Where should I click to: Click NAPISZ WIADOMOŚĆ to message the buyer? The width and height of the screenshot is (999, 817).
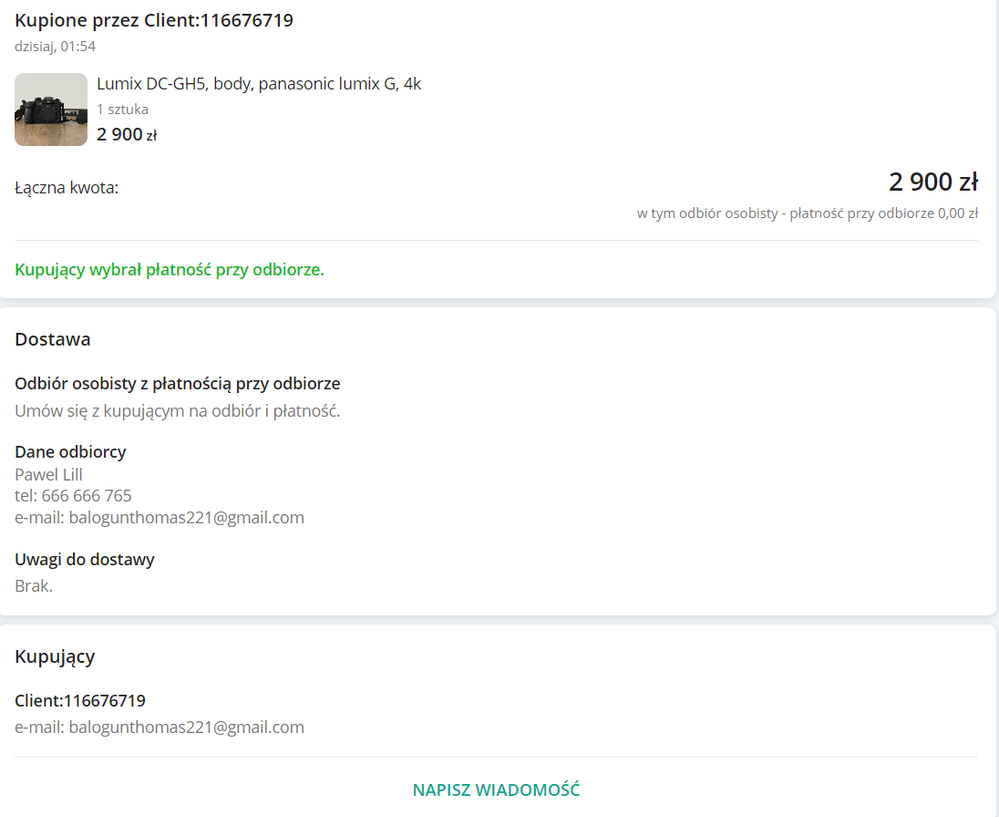tap(496, 790)
